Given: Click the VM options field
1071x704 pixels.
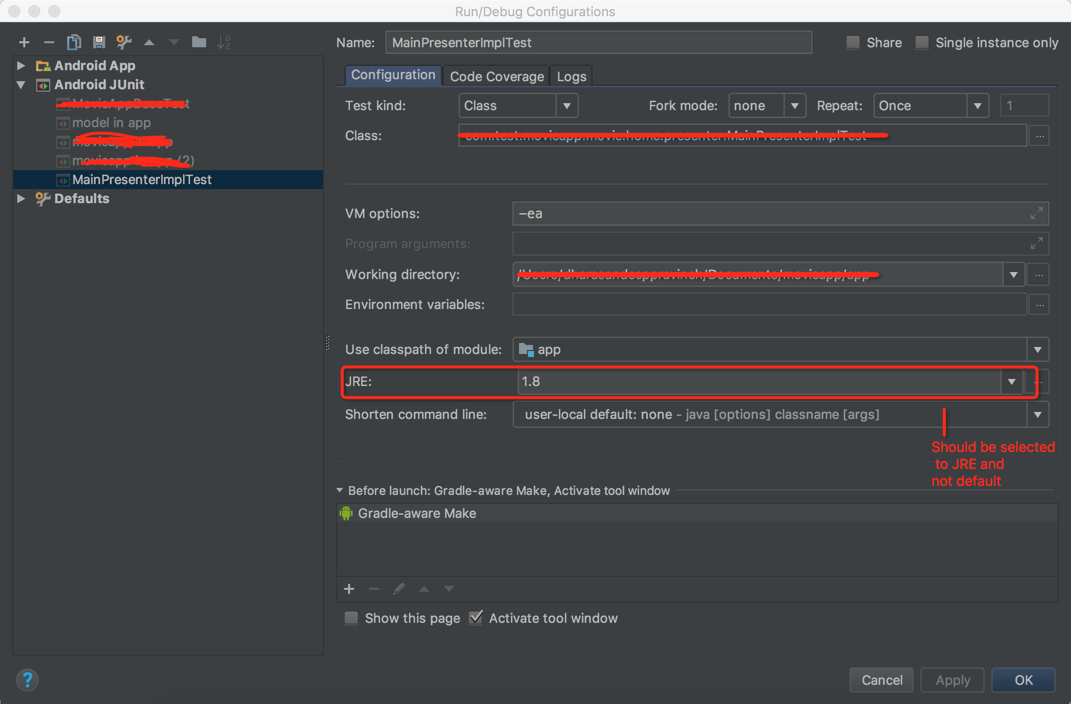Looking at the screenshot, I should tap(780, 214).
